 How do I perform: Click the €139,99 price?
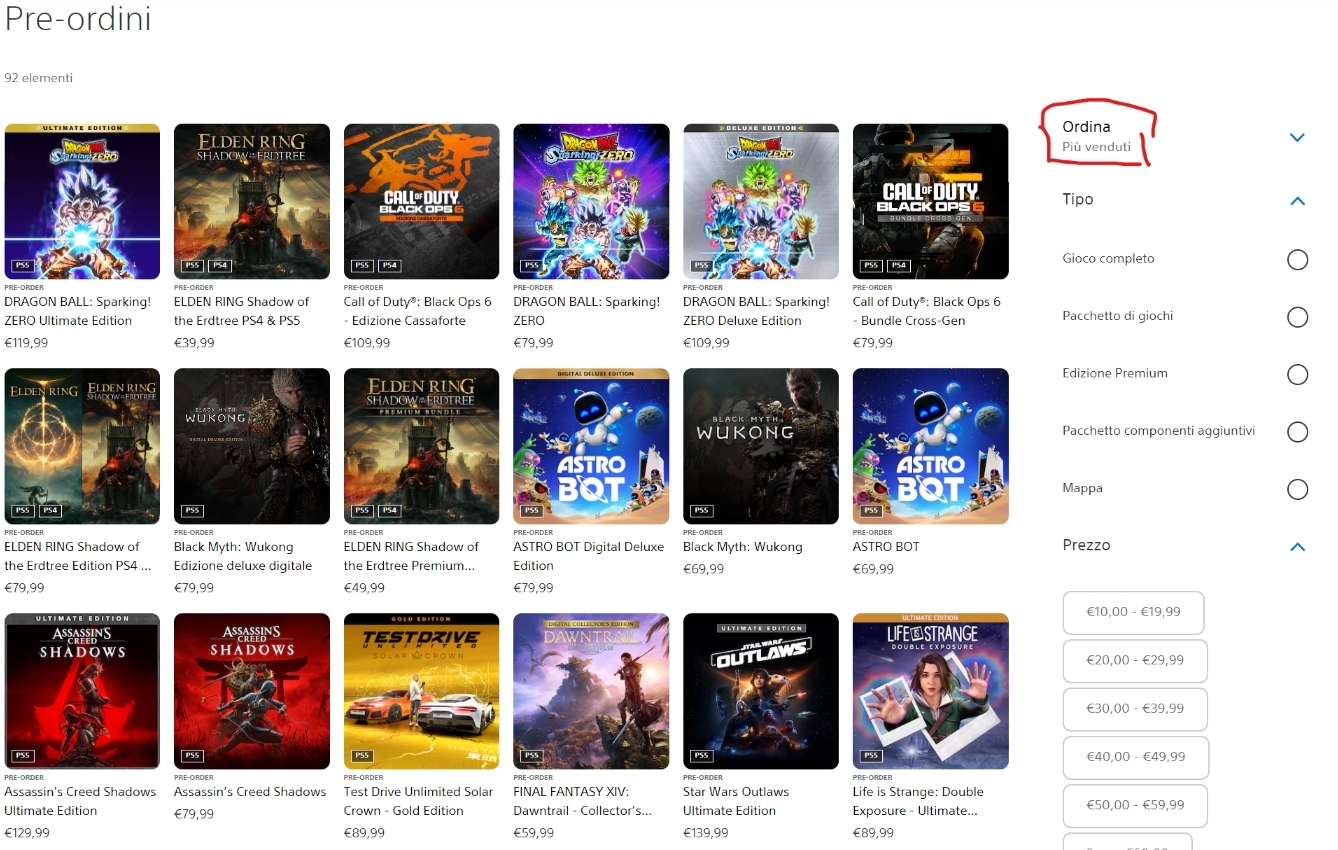click(706, 833)
